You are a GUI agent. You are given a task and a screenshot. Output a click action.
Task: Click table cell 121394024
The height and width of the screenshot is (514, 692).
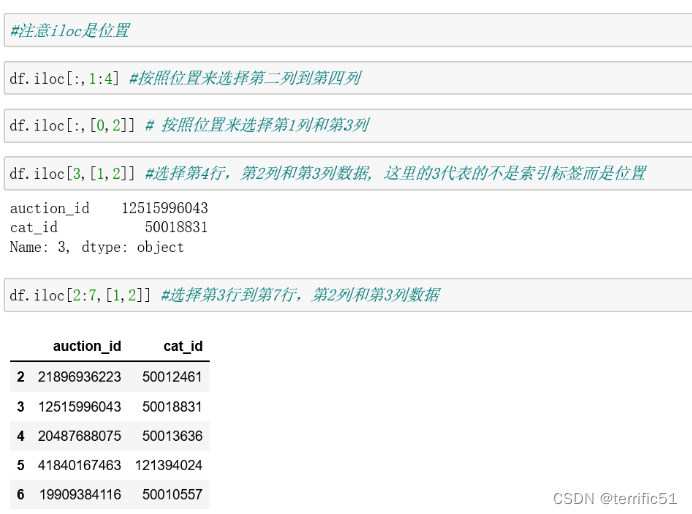tap(169, 465)
